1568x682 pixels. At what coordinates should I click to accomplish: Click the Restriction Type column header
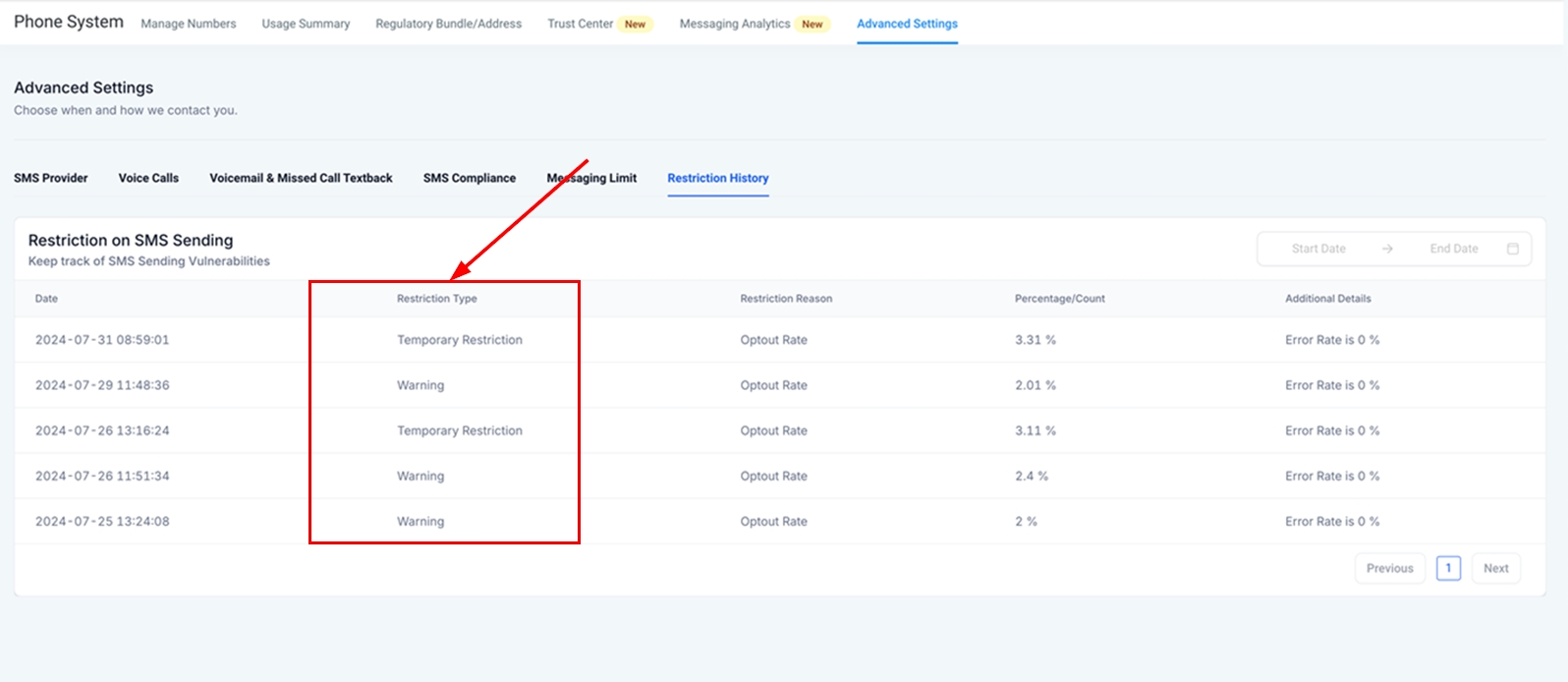pos(437,299)
